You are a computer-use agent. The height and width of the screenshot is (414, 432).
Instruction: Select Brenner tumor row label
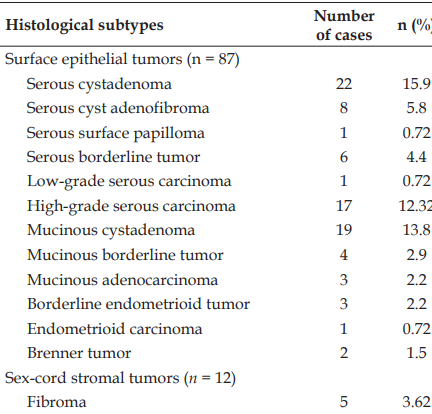pyautogui.click(x=79, y=353)
